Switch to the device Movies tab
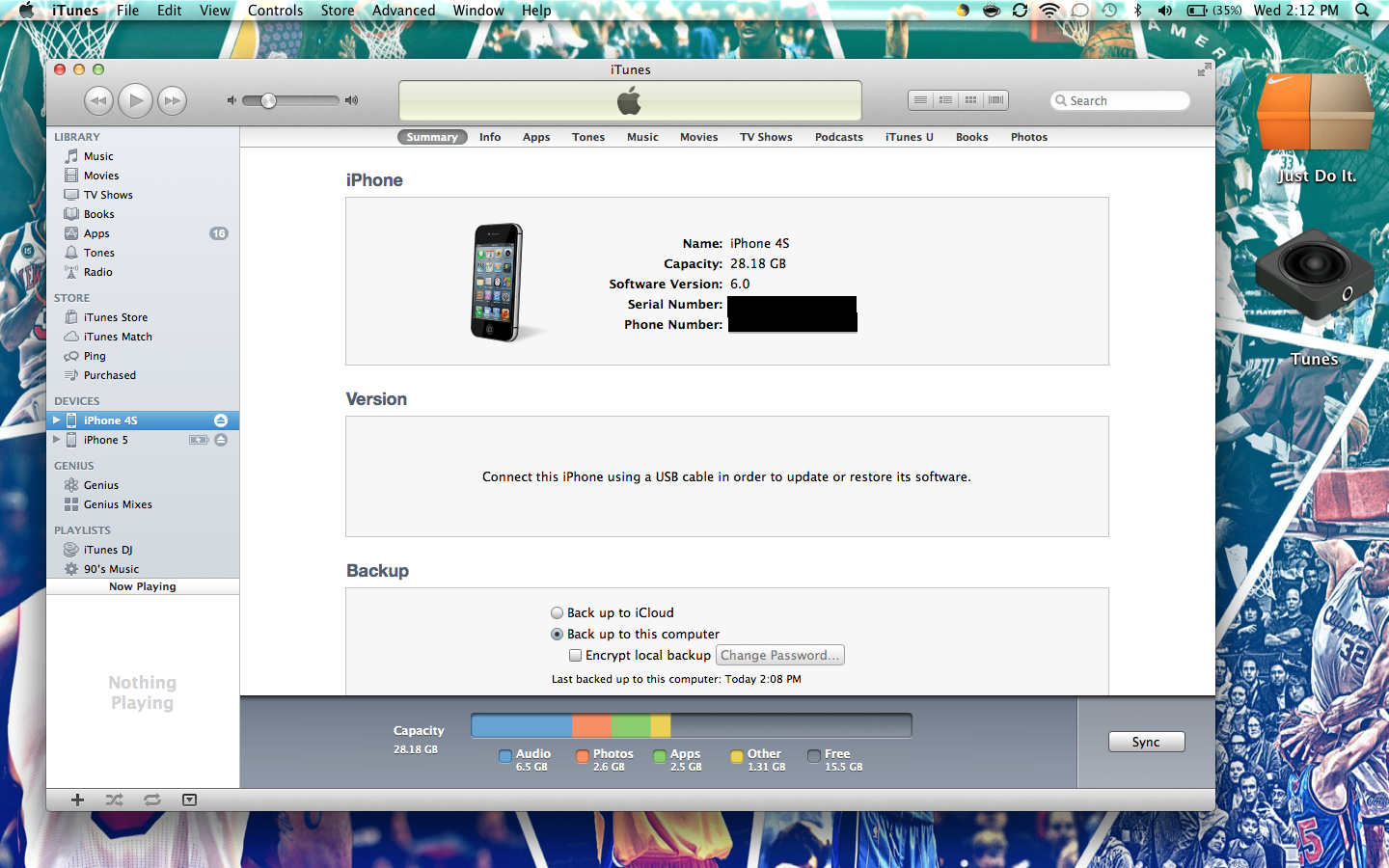This screenshot has height=868, width=1389. pos(698,137)
